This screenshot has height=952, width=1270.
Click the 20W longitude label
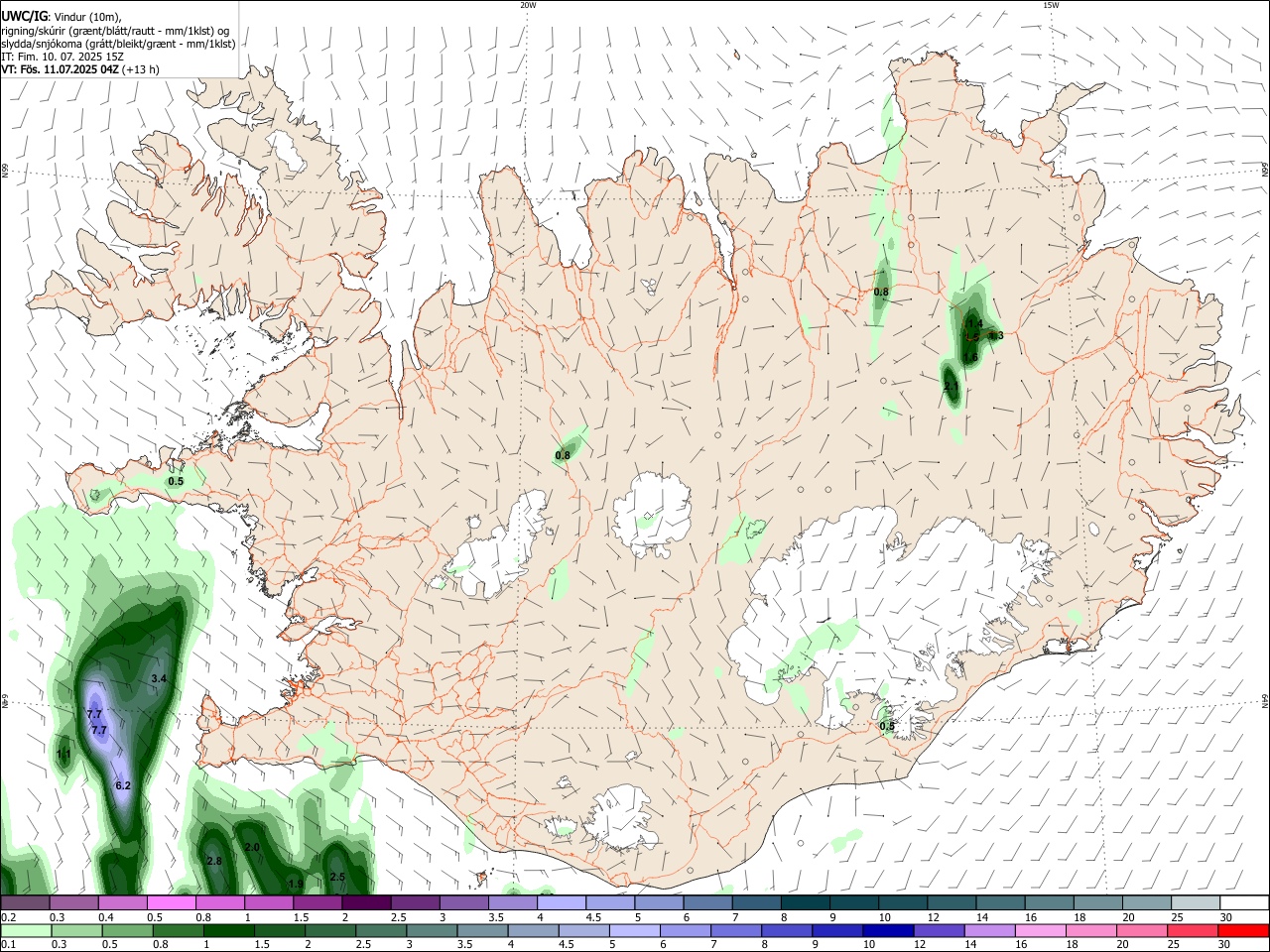click(528, 5)
